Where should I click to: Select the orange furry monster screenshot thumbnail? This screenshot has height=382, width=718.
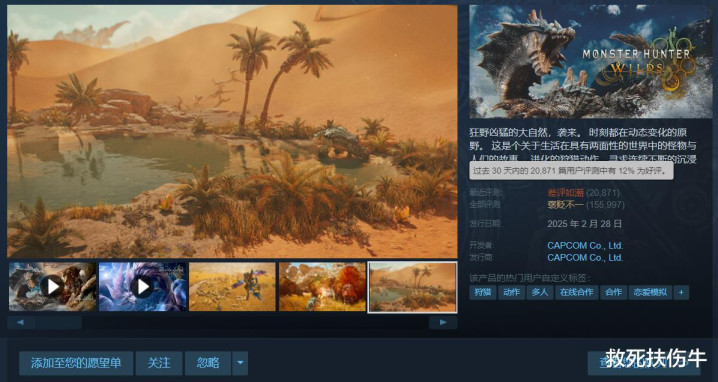322,287
